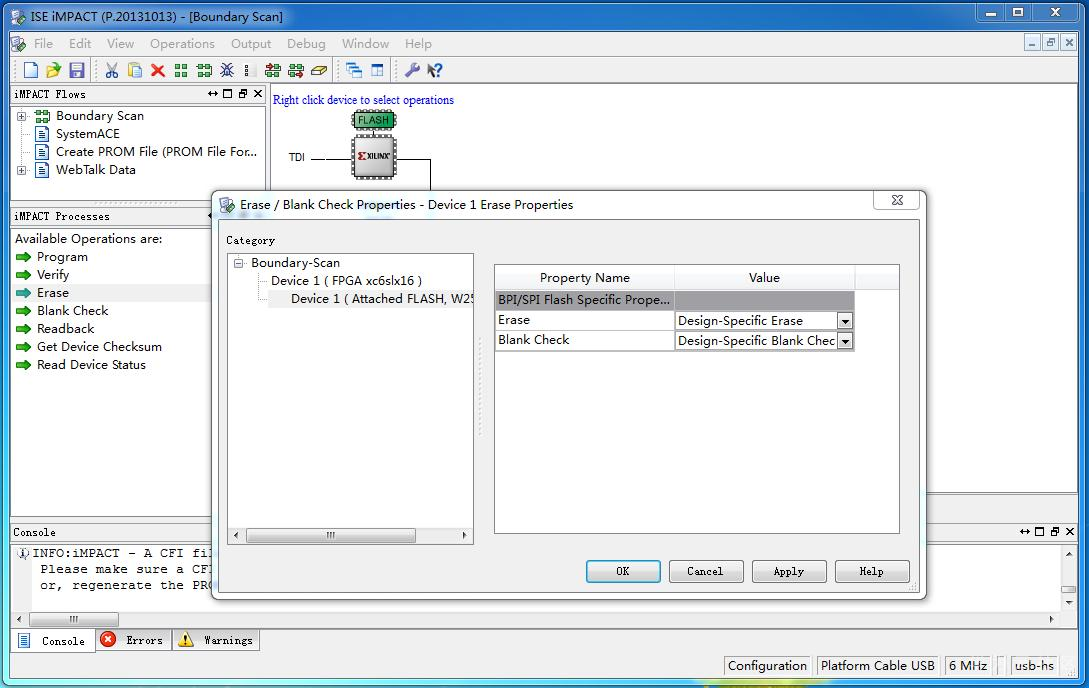Click the Copy toolbar icon
Image resolution: width=1089 pixels, height=688 pixels.
135,70
